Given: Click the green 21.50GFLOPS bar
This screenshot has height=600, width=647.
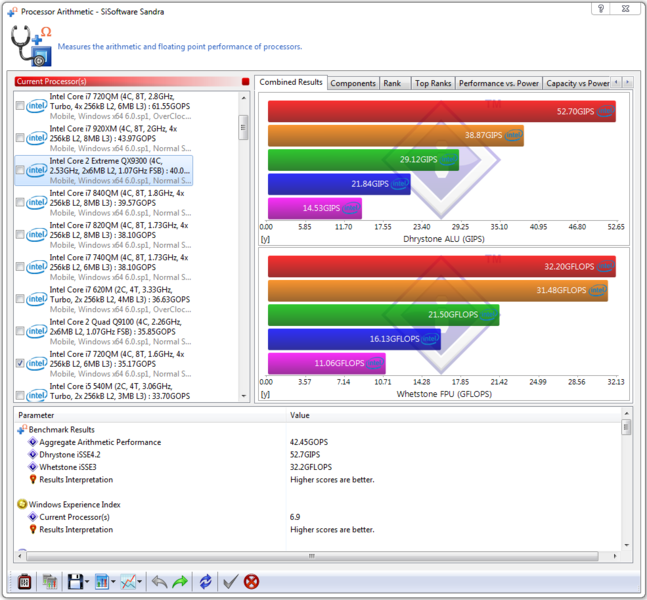Looking at the screenshot, I should (383, 315).
